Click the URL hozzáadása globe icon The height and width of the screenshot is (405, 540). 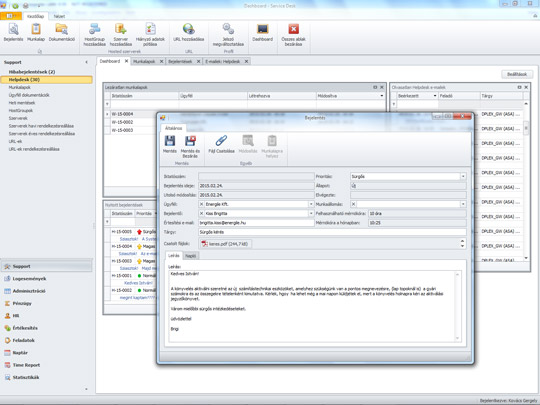coord(188,29)
